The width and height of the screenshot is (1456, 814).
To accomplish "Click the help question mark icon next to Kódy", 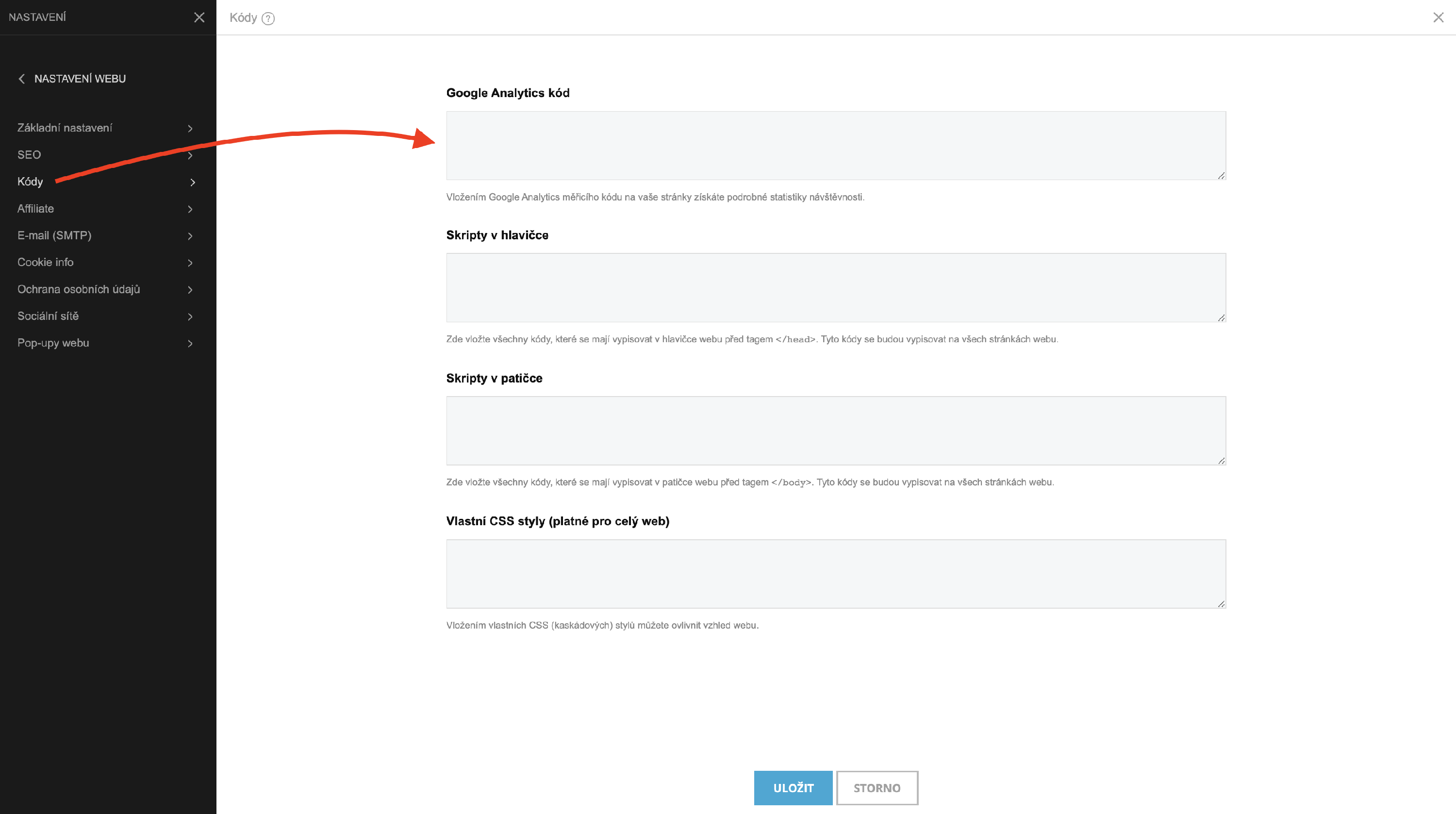I will [x=268, y=18].
